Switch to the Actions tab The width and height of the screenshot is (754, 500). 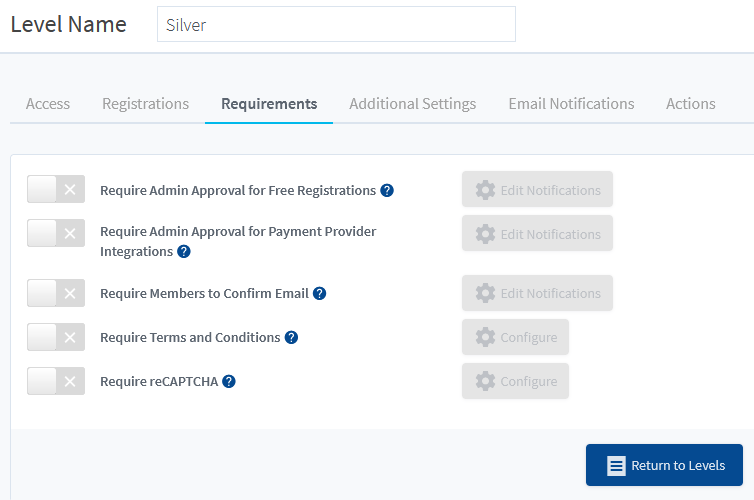point(691,104)
